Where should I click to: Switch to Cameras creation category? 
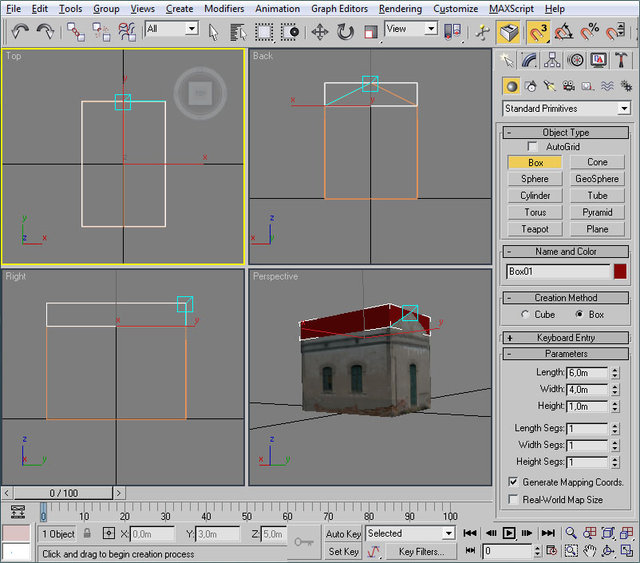pos(568,86)
